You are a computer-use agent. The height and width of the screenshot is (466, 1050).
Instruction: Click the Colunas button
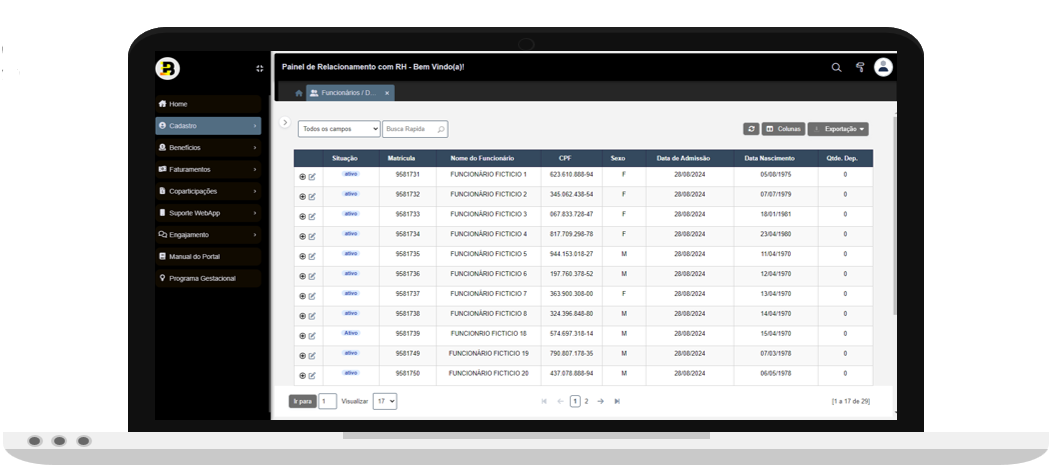tap(784, 129)
